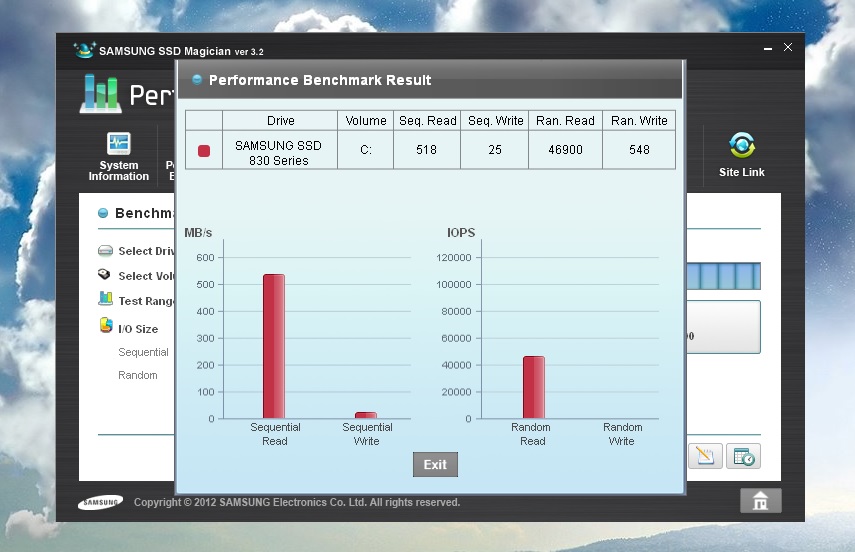Click the Sequential Read bar in chart
The height and width of the screenshot is (552, 855).
coord(274,346)
